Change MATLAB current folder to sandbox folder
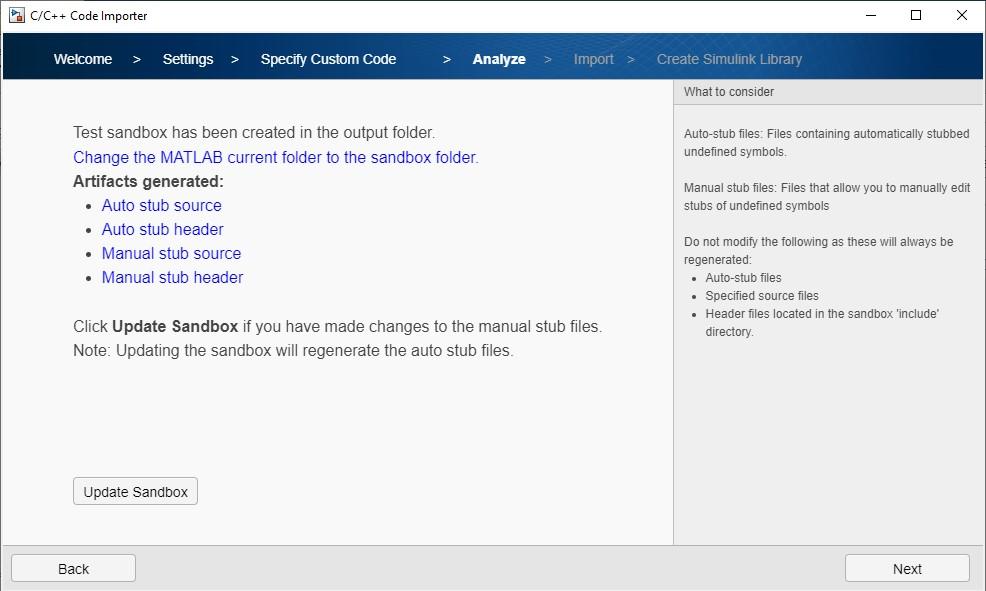 point(276,157)
